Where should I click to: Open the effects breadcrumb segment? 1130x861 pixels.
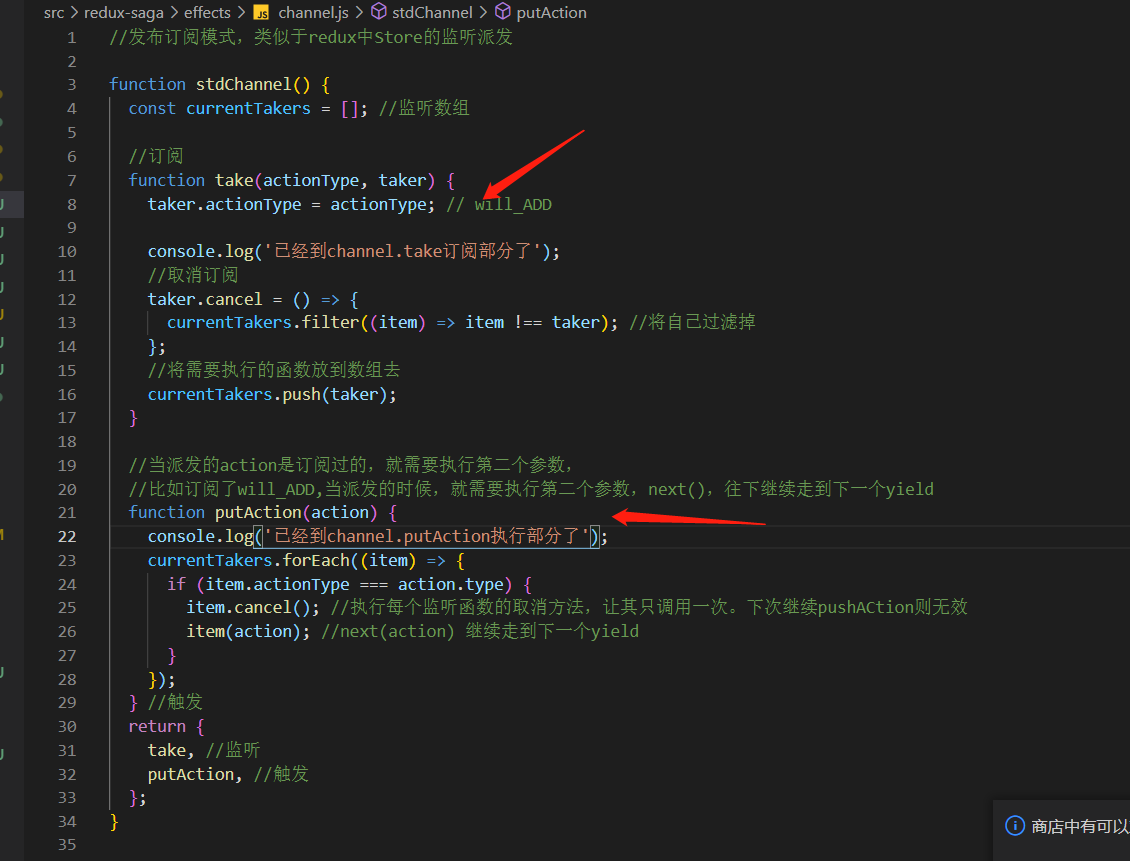pos(208,12)
